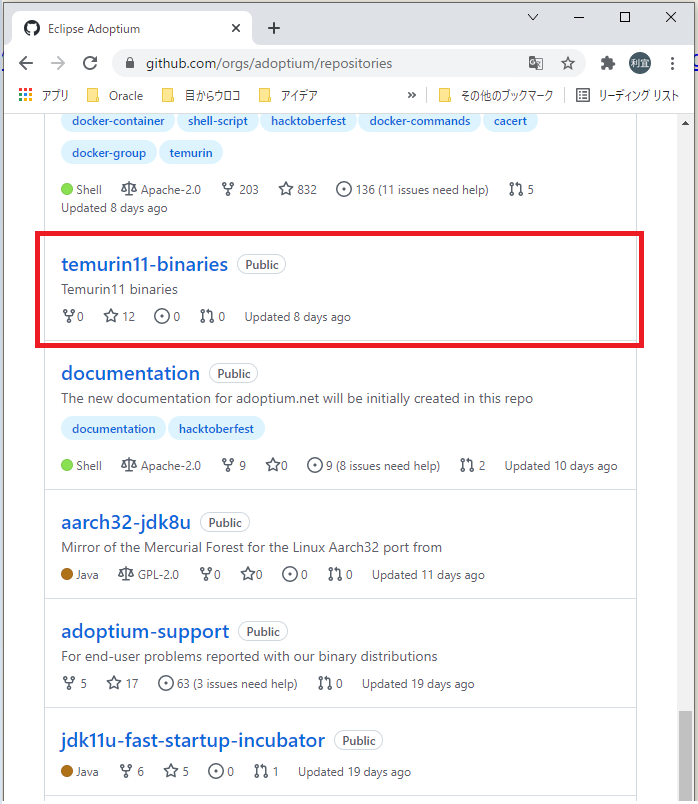The width and height of the screenshot is (698, 804).
Task: Open the adoptium-support repository
Action: 145,631
